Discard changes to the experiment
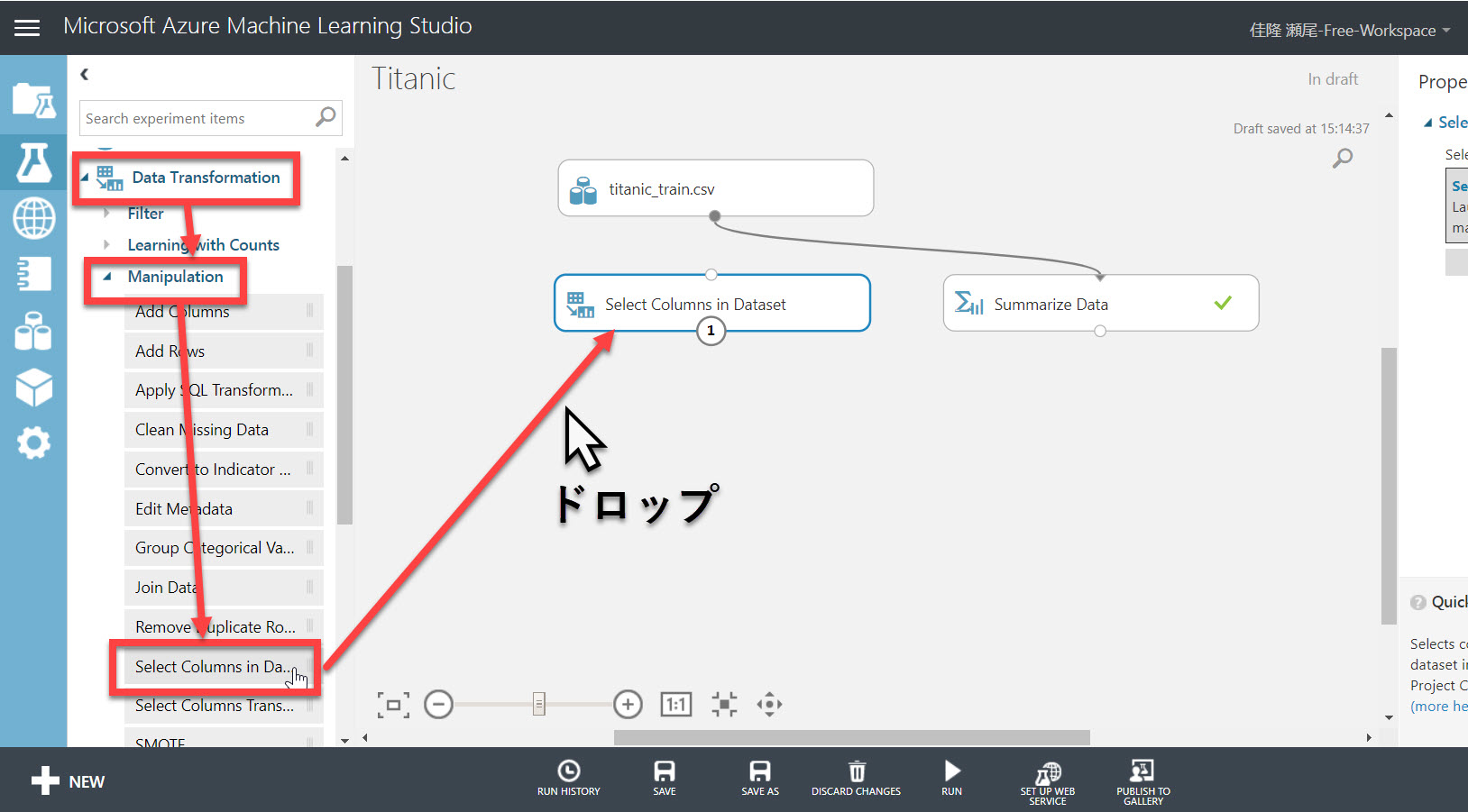The image size is (1468, 812). [856, 779]
